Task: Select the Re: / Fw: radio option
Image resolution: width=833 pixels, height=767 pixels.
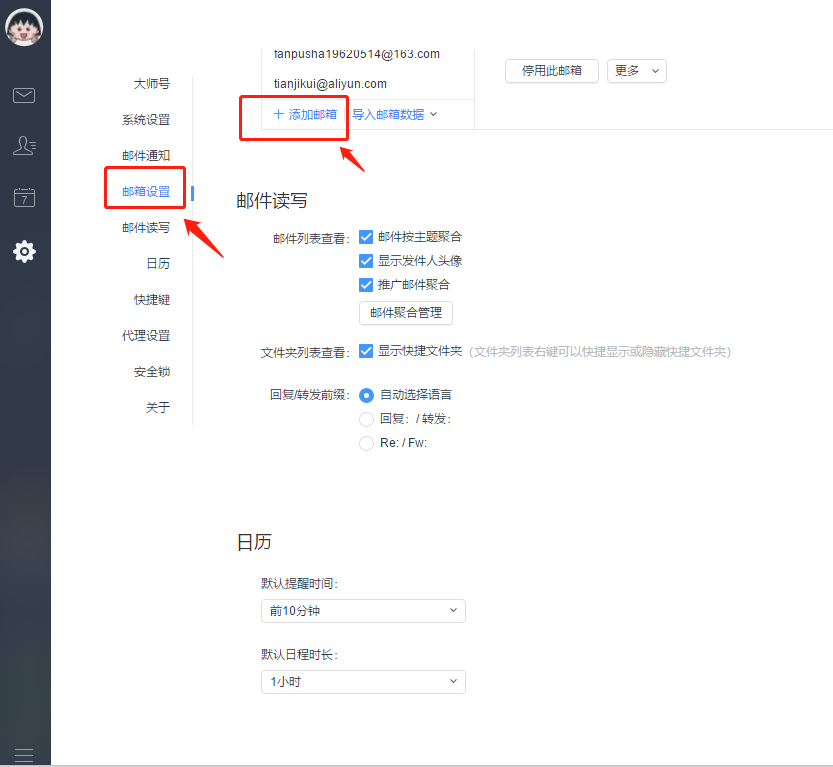Action: tap(367, 443)
